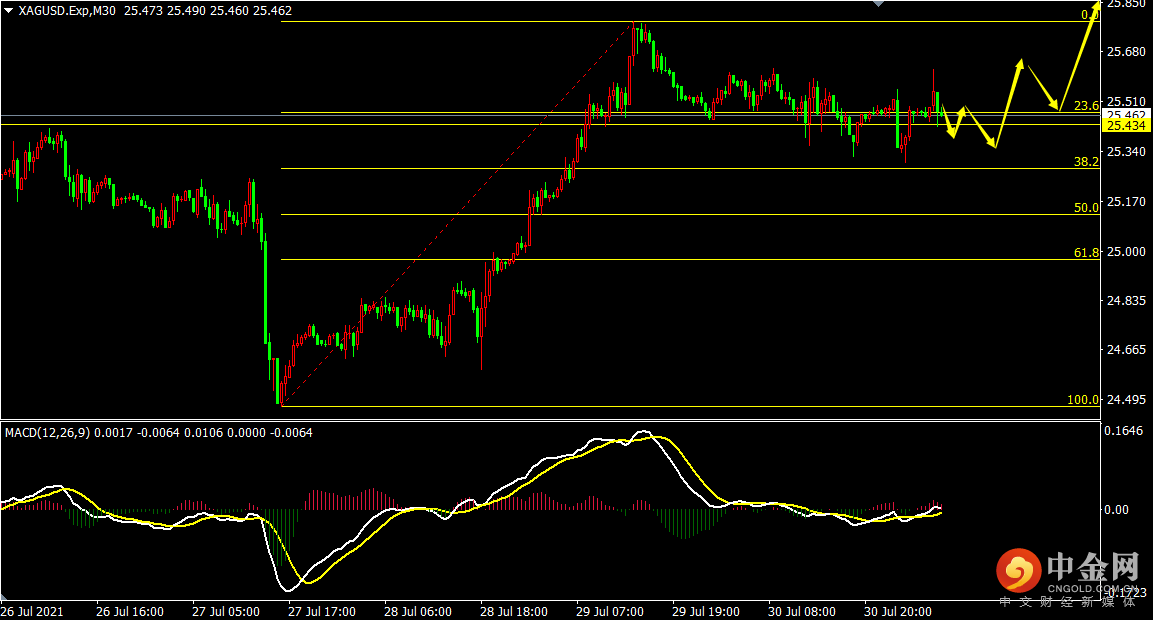The height and width of the screenshot is (620, 1153).
Task: Click the 27 Jul 05:00 time label
Action: tap(226, 612)
